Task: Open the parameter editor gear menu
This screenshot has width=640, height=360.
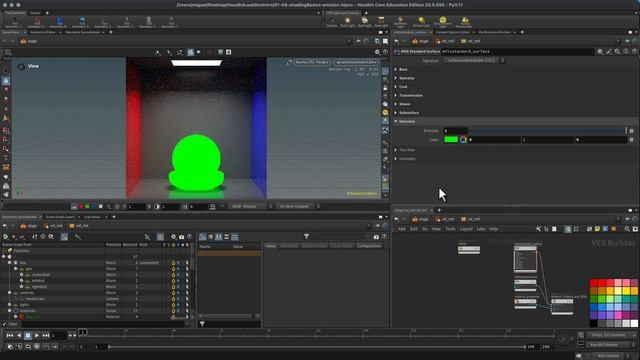Action: 600,51
